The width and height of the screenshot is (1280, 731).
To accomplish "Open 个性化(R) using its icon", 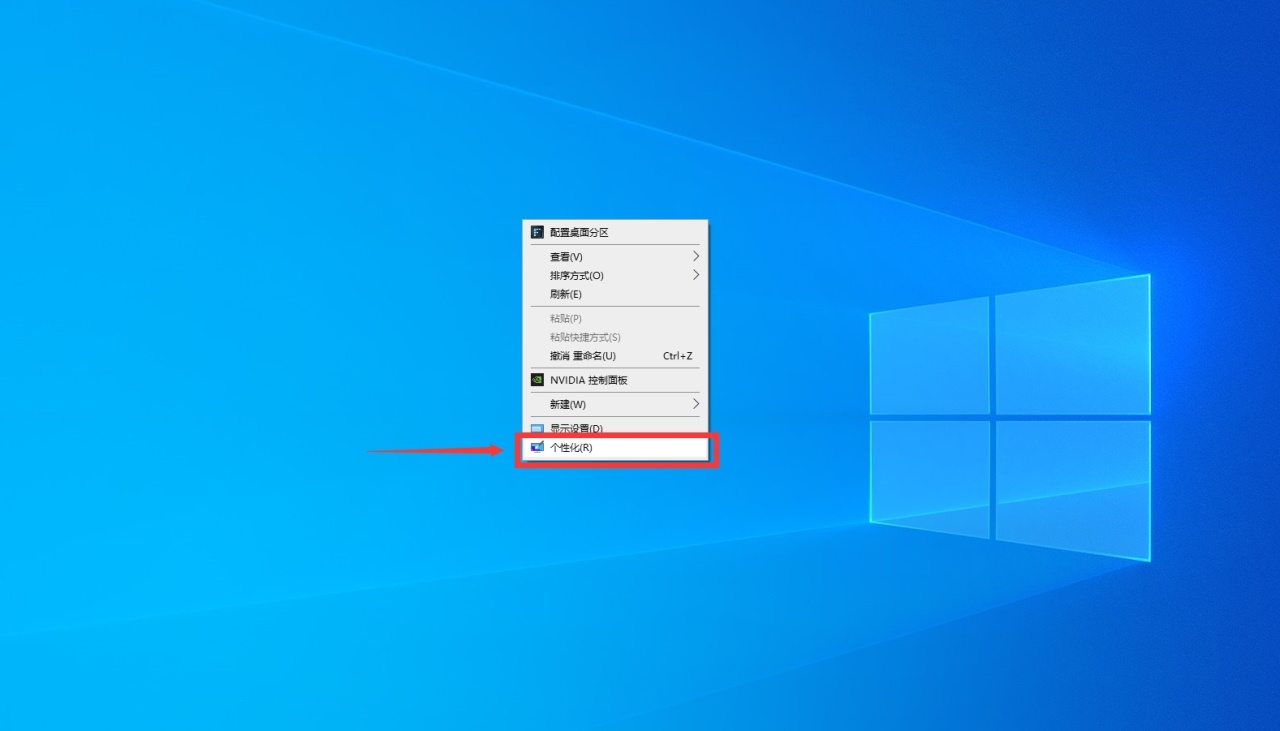I will [x=537, y=447].
